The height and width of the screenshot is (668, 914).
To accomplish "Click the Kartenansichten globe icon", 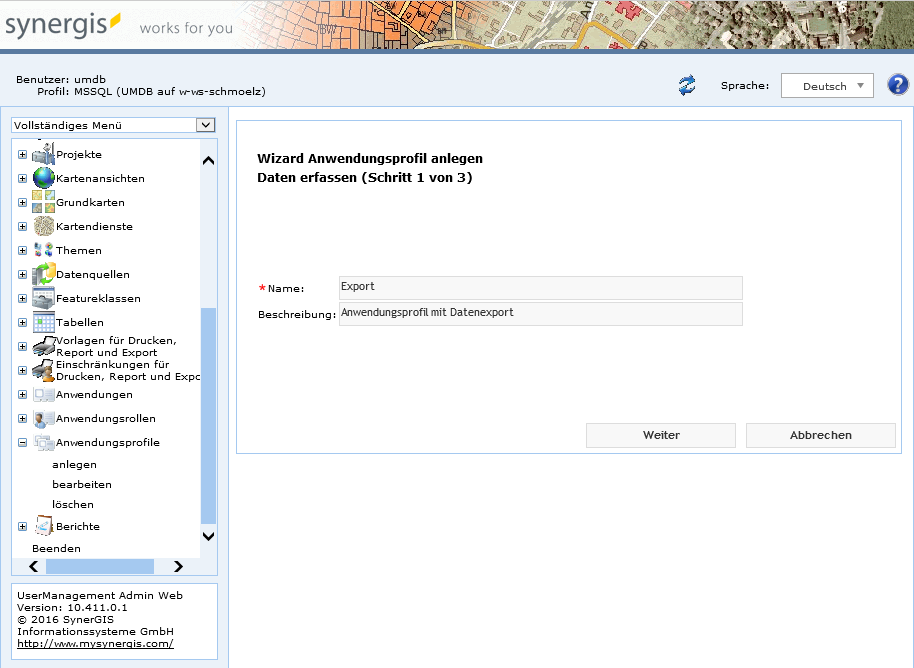I will (x=44, y=178).
